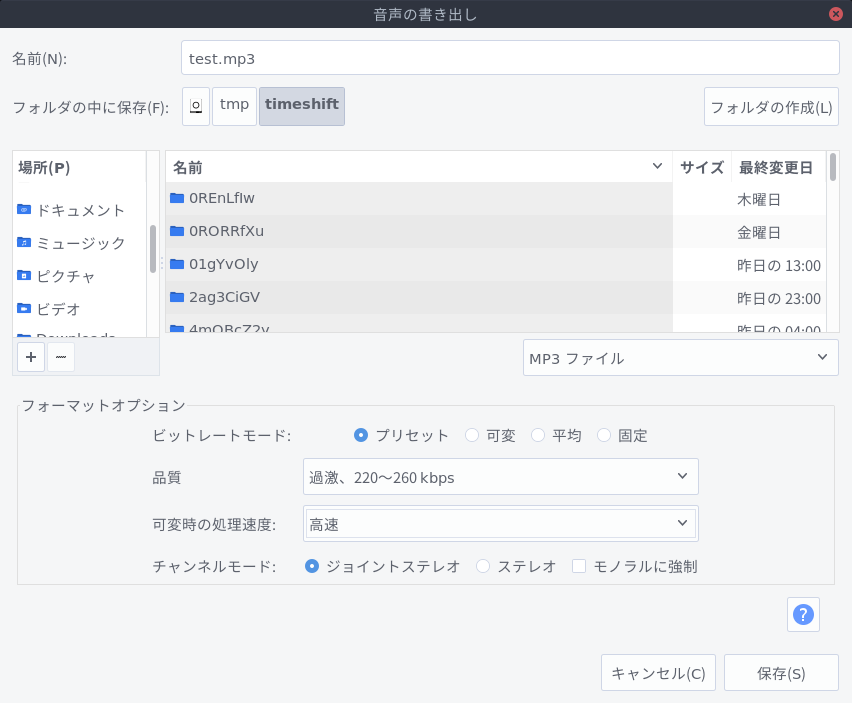Click the help question mark icon
The width and height of the screenshot is (852, 703).
pos(803,614)
